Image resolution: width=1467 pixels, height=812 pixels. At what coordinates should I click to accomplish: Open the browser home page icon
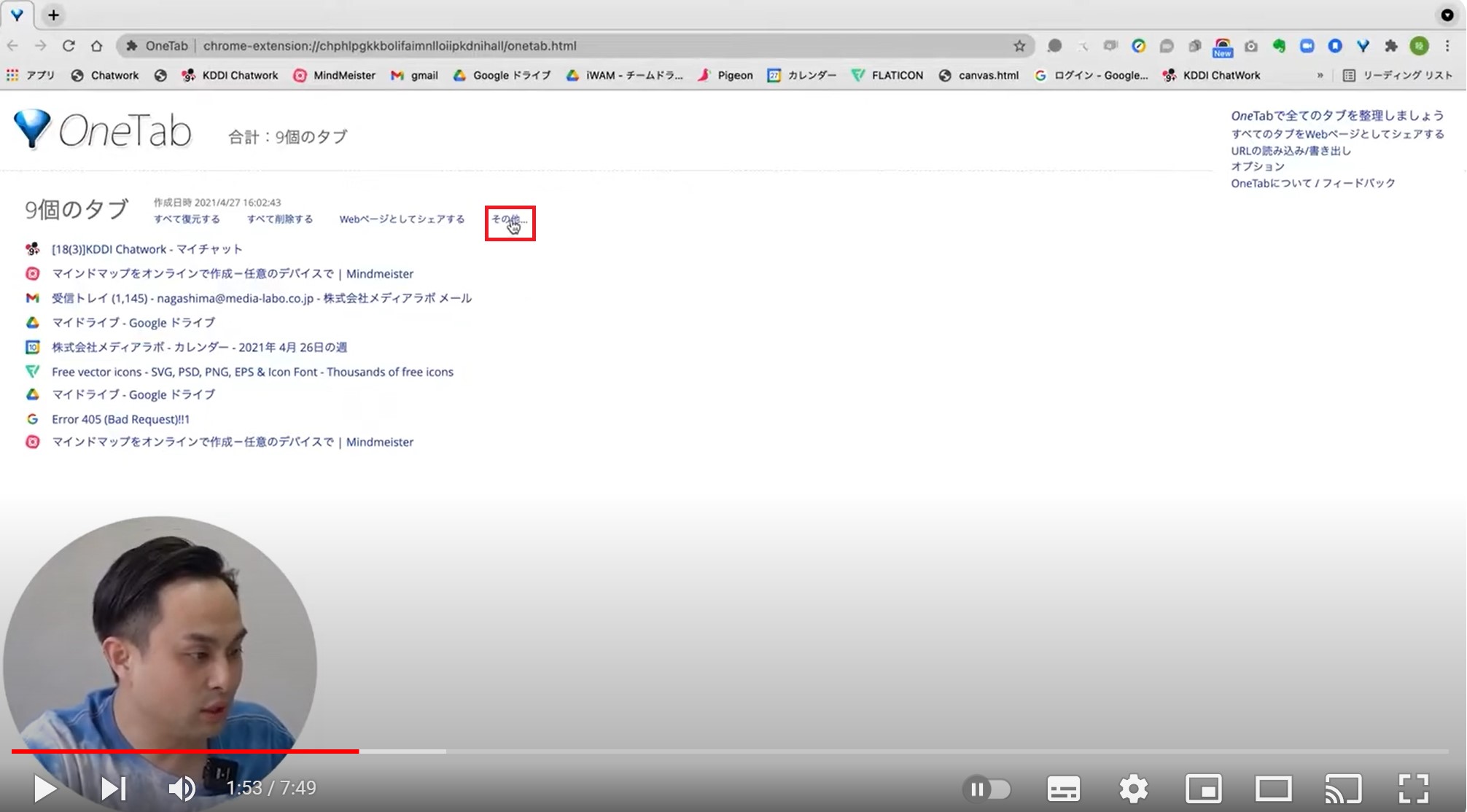click(96, 46)
